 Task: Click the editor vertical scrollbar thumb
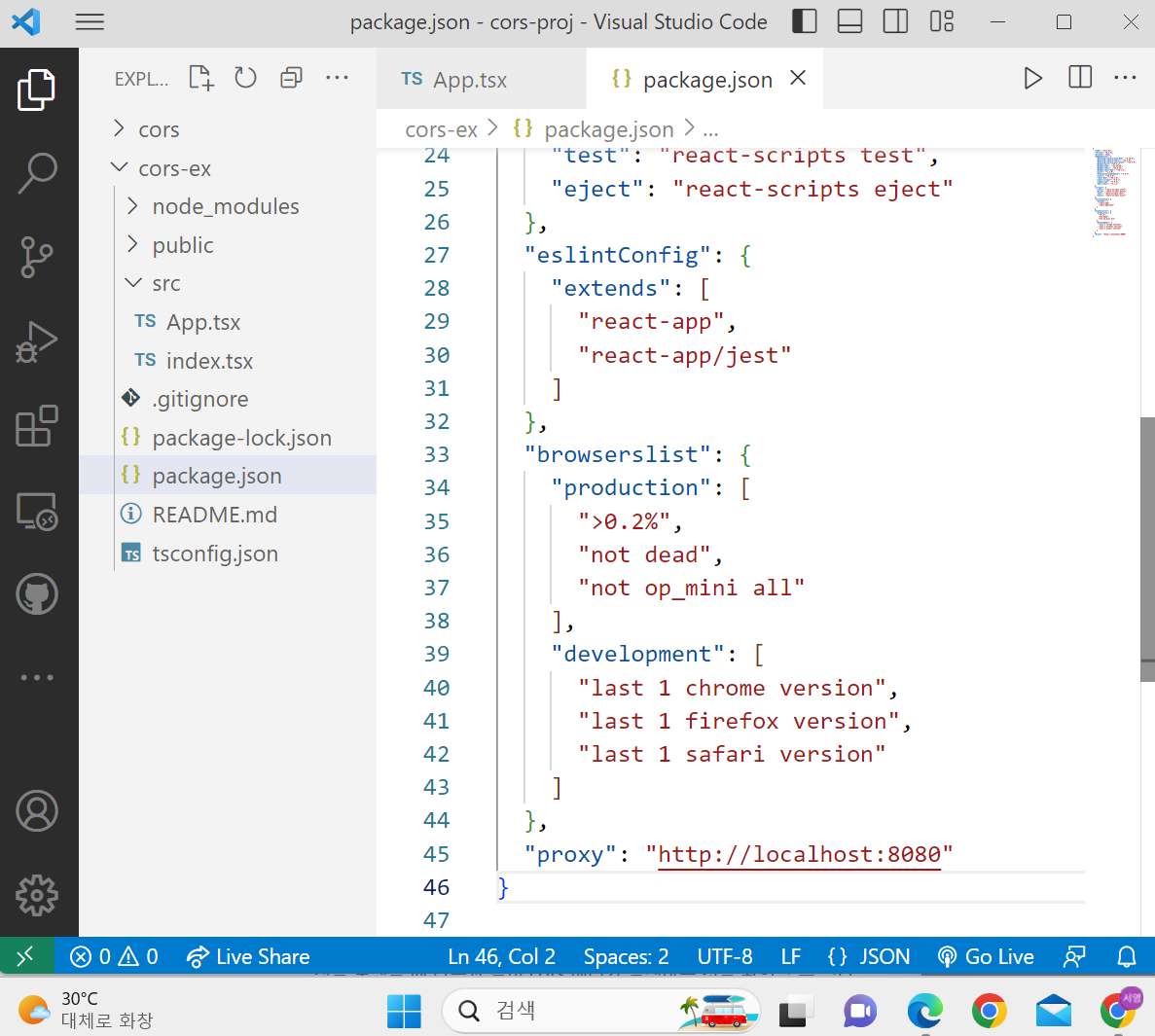1147,550
